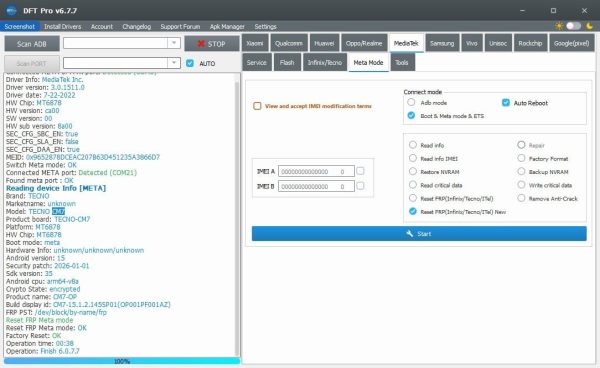Open the Changelog menu

click(x=137, y=26)
